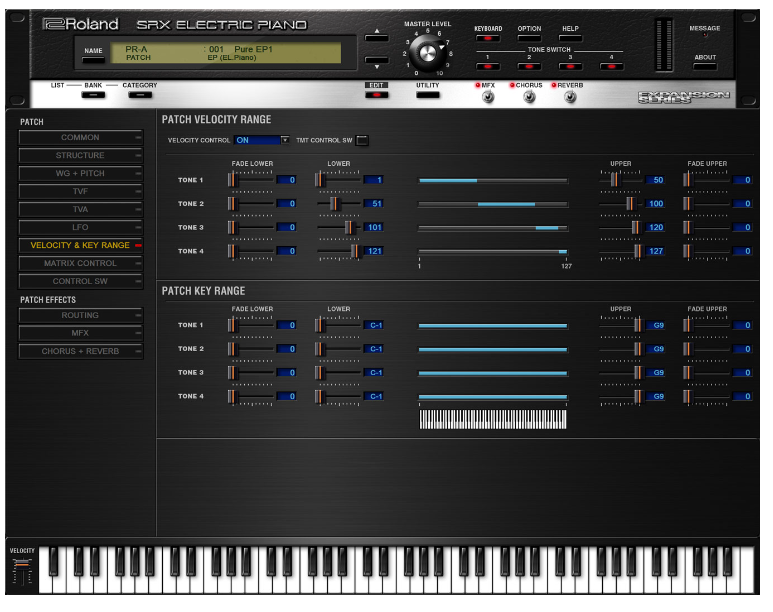Adjust Tone 1 velocity Fade Upper slider
Viewport: 773px width, 612px height.
[x=688, y=180]
